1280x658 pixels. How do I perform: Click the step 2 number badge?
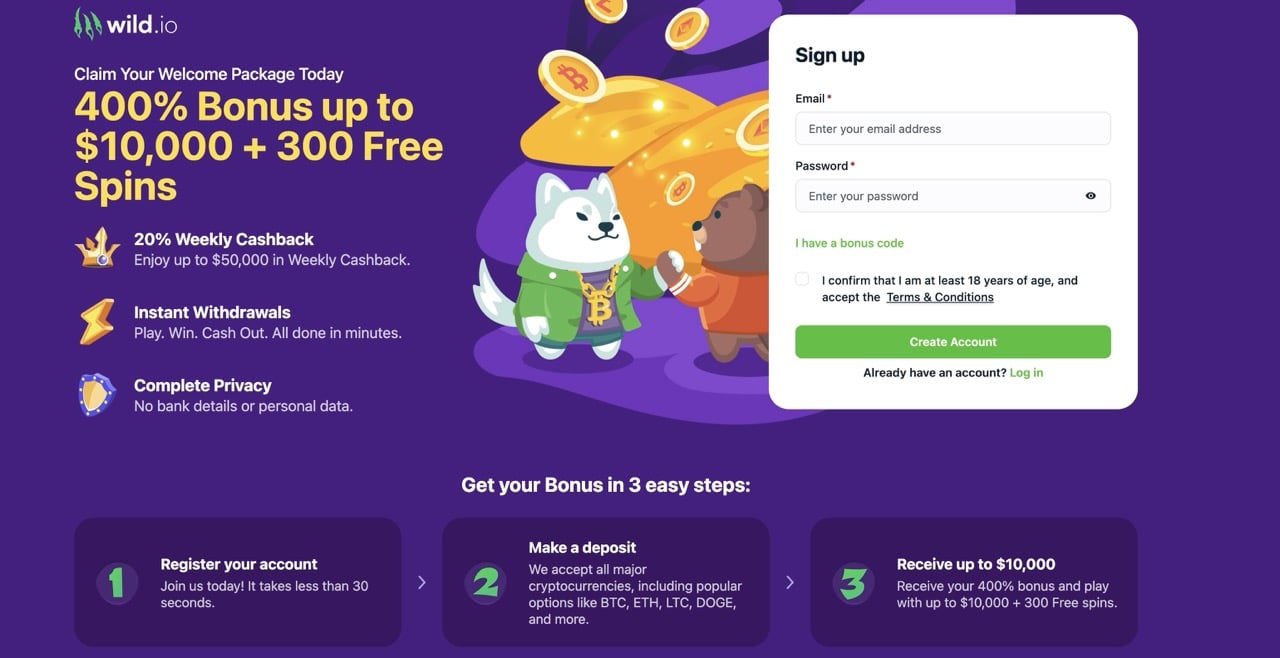click(486, 583)
